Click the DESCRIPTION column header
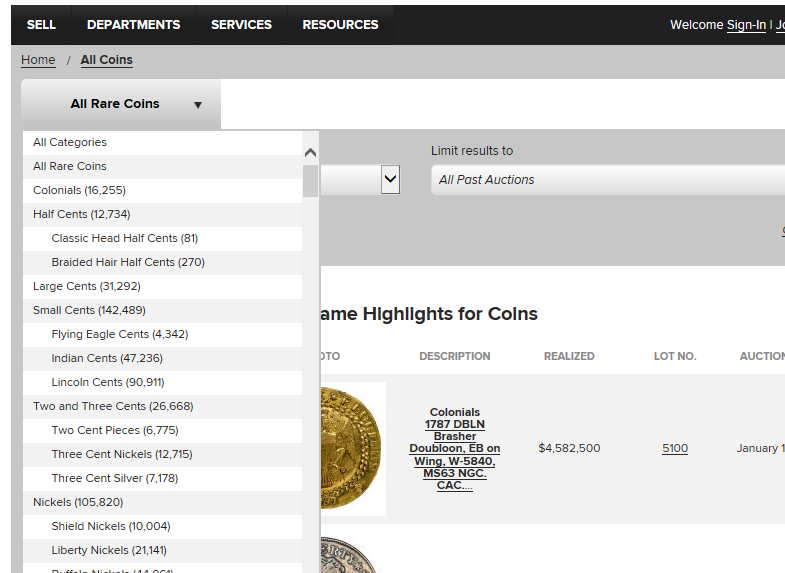 coord(455,356)
